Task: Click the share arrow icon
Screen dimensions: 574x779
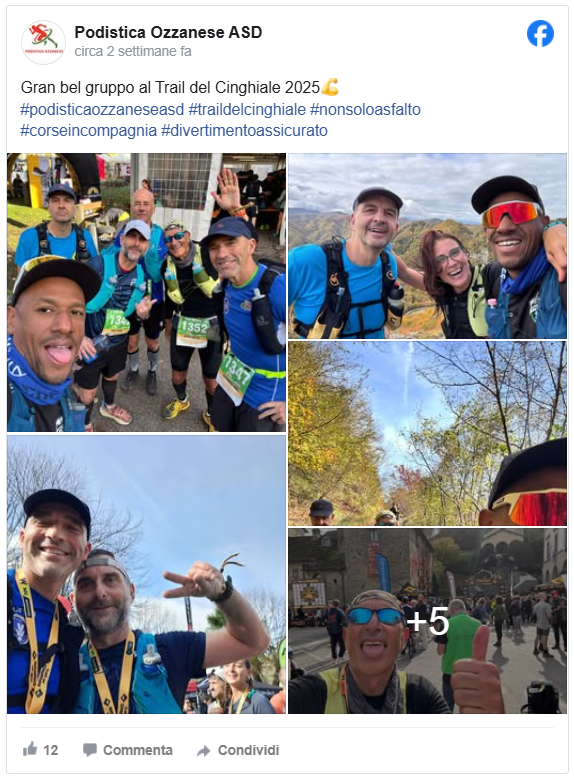Action: pyautogui.click(x=204, y=751)
